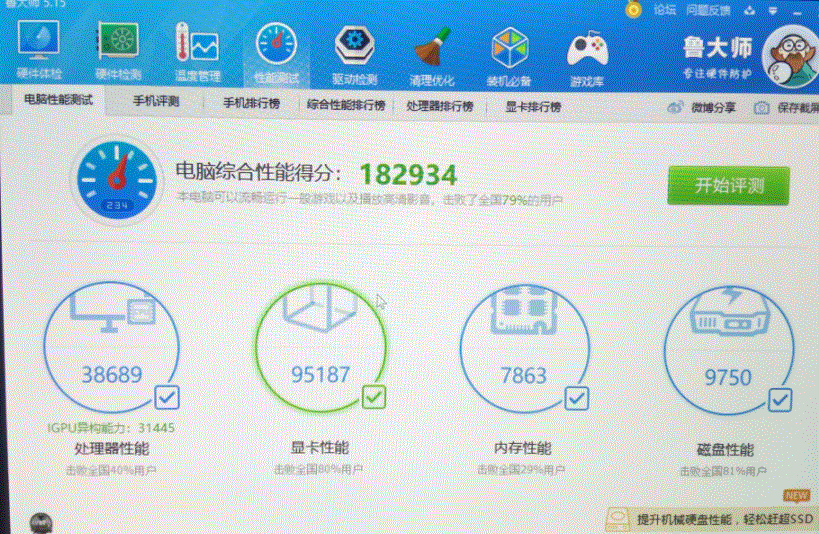The image size is (819, 534).
Task: Click the 微博分享 text link
Action: 713,108
